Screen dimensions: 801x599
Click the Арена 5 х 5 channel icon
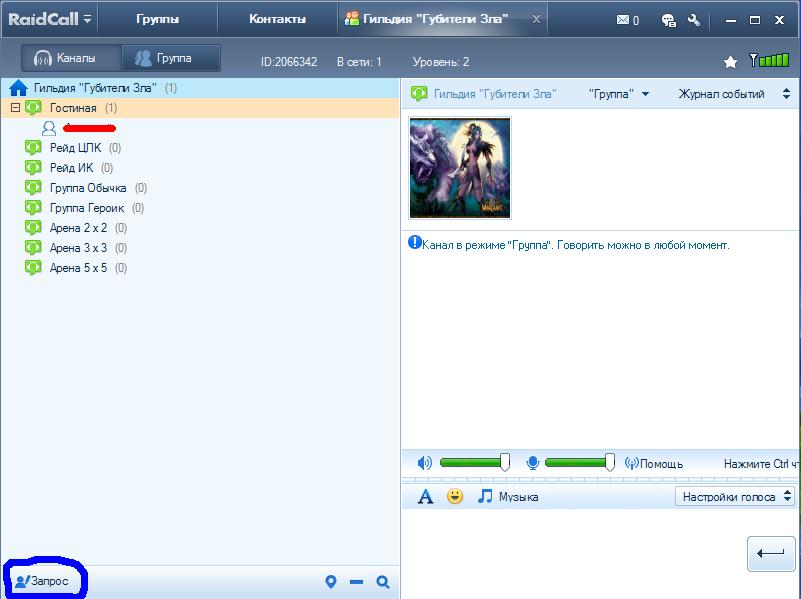coord(33,268)
